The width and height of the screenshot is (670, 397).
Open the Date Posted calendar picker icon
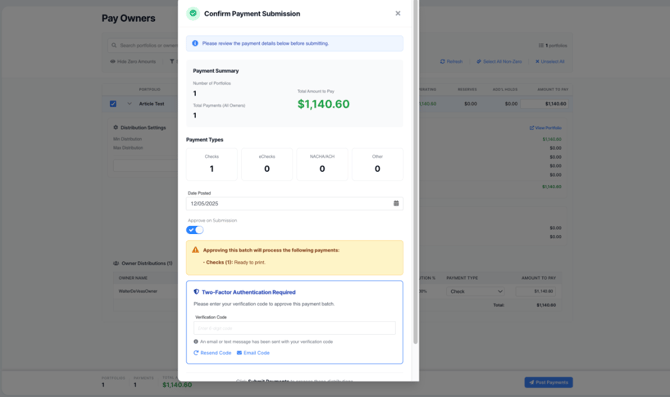click(396, 203)
